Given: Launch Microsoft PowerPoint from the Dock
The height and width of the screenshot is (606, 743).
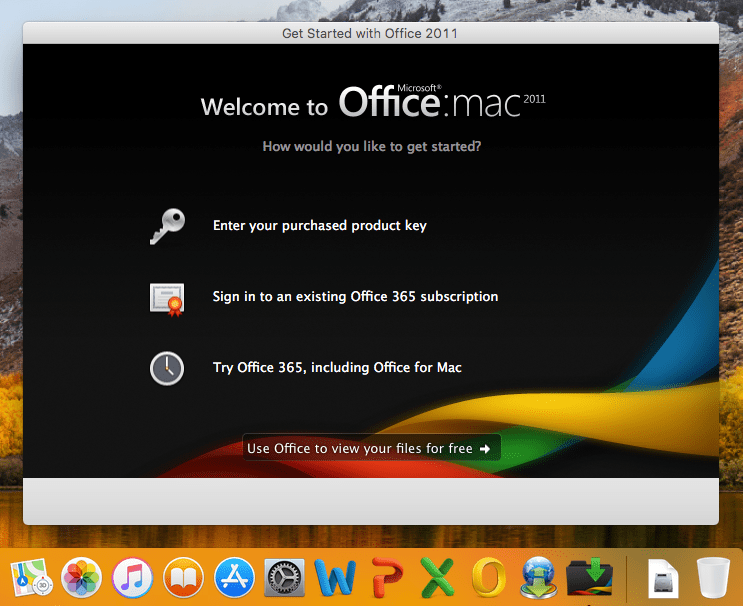Looking at the screenshot, I should click(387, 578).
